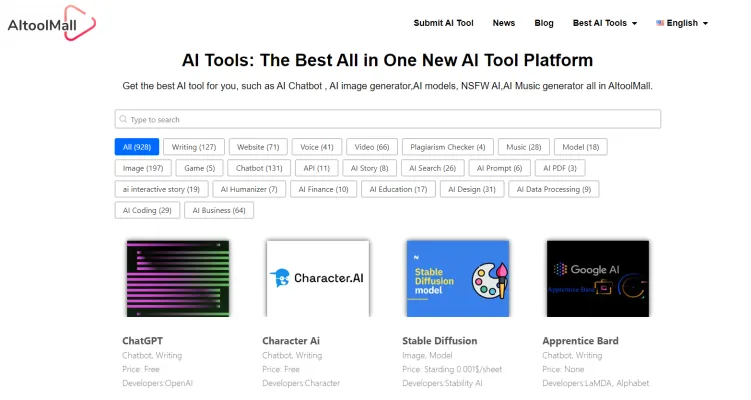Select the All (928) category filter
The height and width of the screenshot is (400, 751).
[136, 147]
